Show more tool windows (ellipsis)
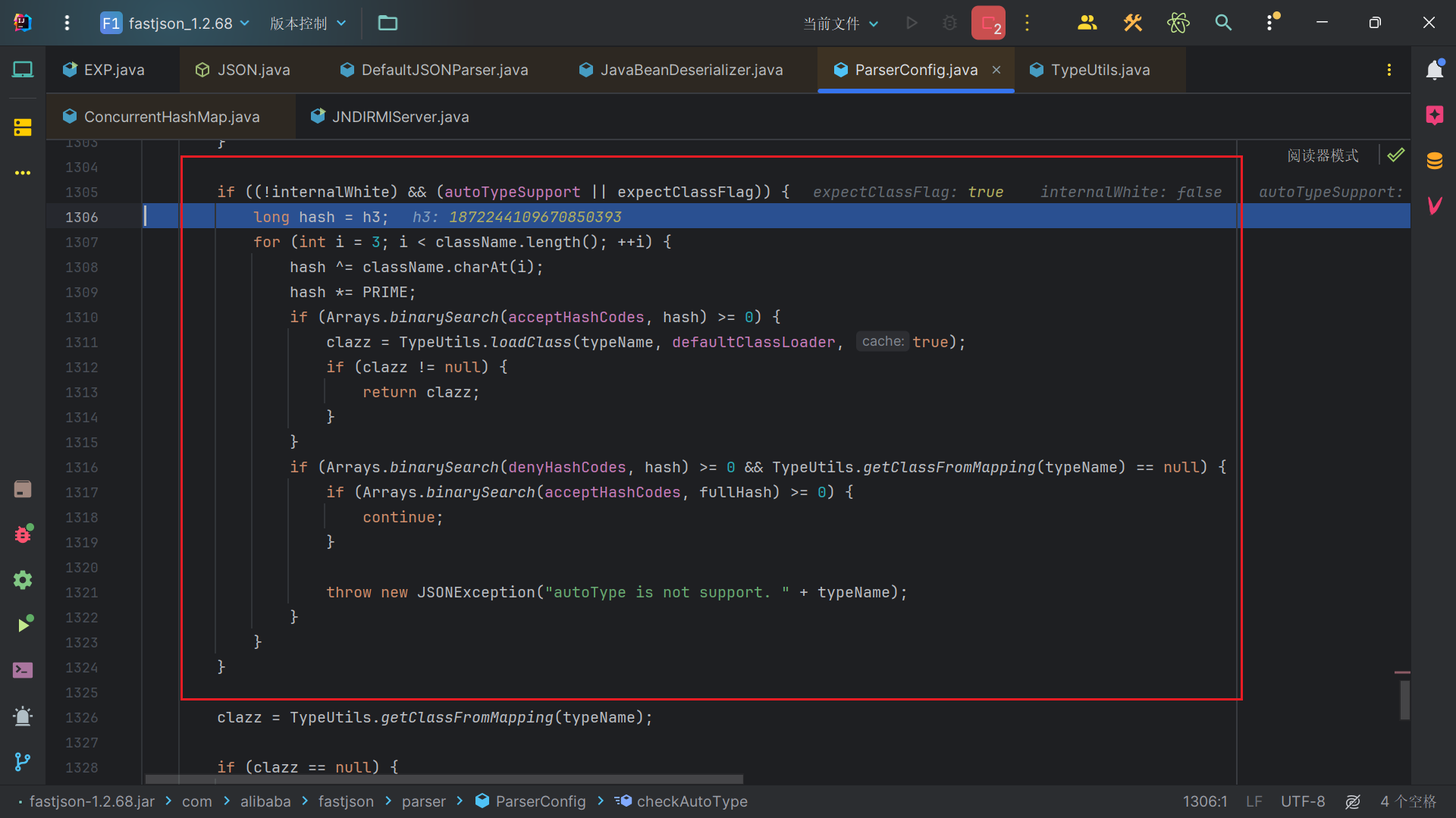 click(23, 173)
